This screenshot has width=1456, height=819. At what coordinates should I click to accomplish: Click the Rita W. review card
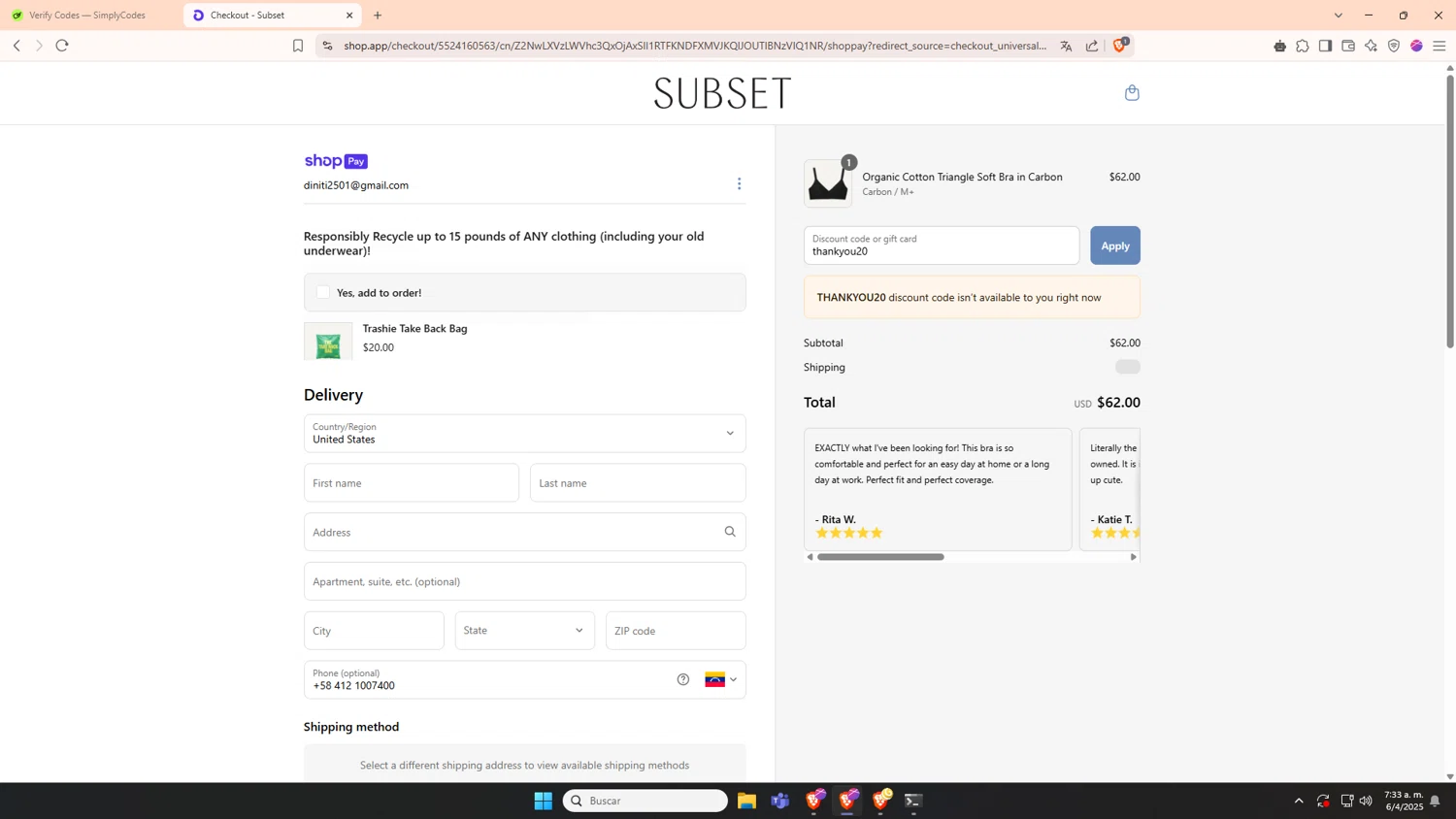(x=938, y=489)
